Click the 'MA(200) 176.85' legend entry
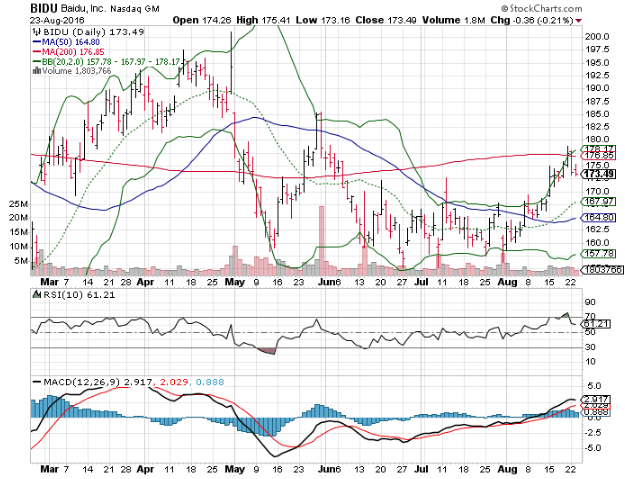This screenshot has width=625, height=479. [x=73, y=52]
